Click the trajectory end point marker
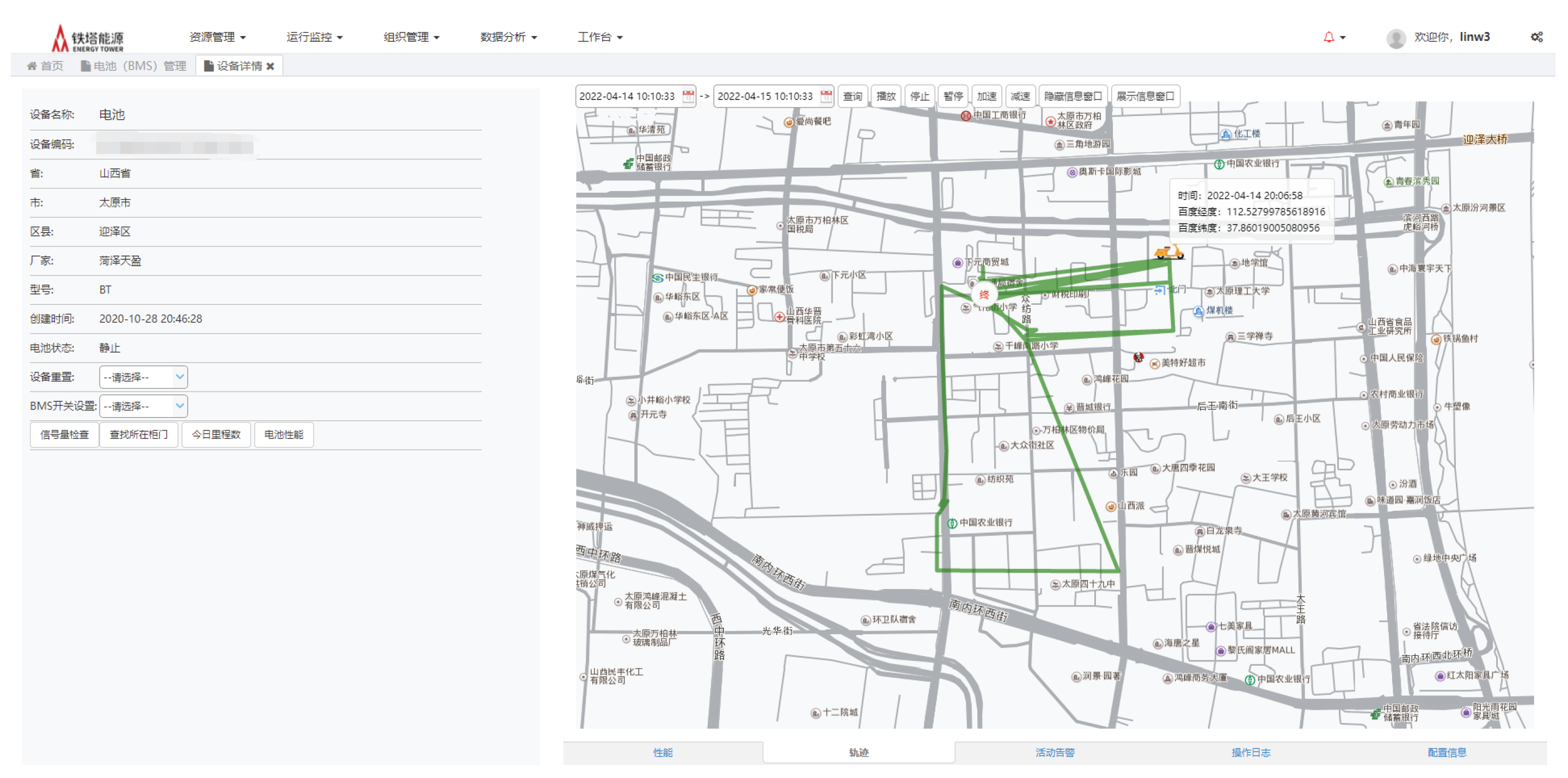Image resolution: width=1568 pixels, height=778 pixels. (x=984, y=295)
